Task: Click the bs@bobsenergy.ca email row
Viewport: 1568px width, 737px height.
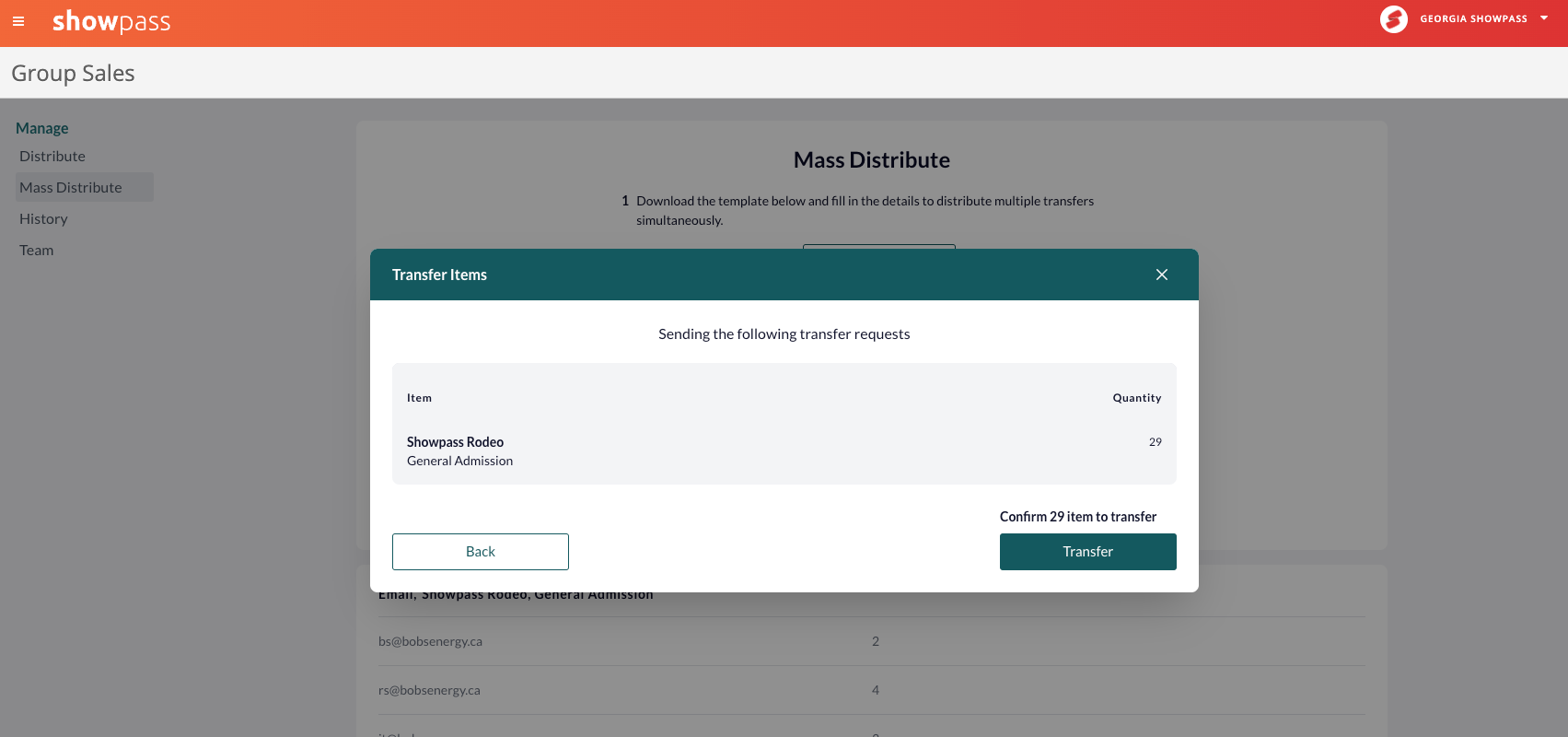Action: (872, 641)
